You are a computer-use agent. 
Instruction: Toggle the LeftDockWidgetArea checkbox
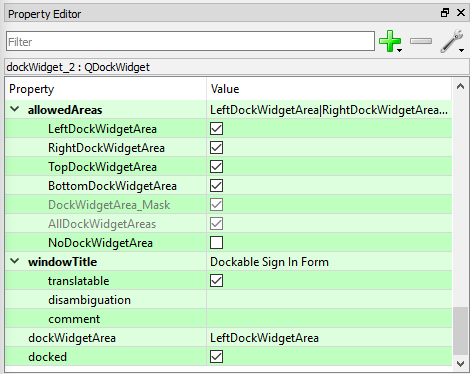coord(216,129)
